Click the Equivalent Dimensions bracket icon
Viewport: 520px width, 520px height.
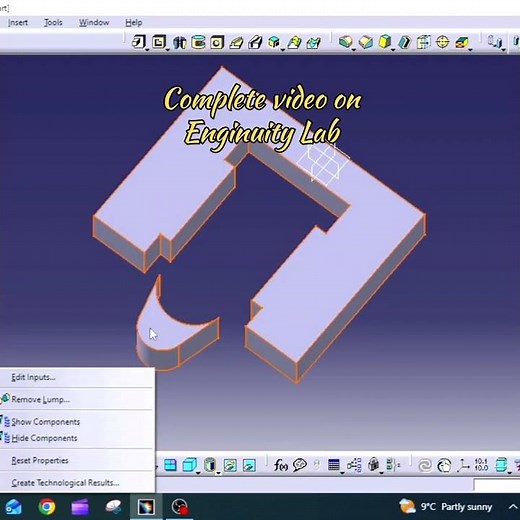[393, 465]
